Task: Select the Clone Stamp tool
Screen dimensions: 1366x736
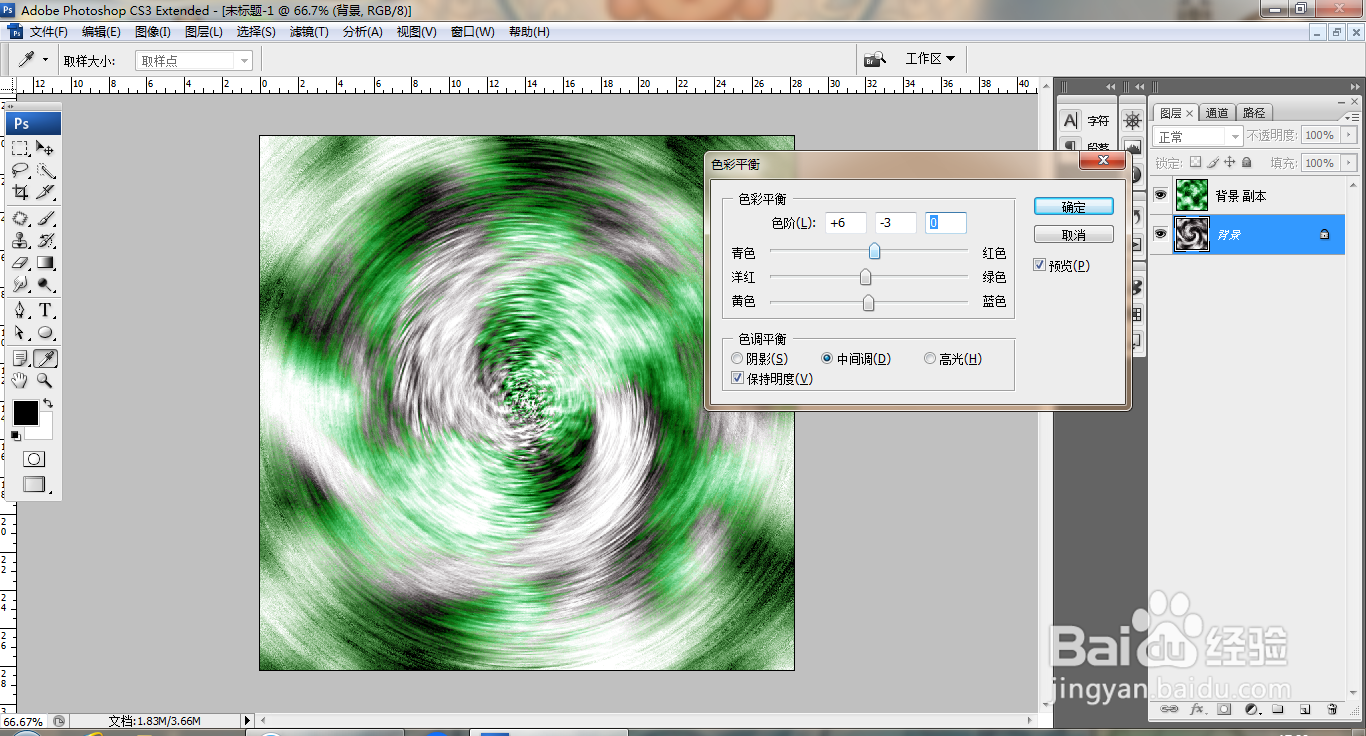Action: (x=20, y=240)
